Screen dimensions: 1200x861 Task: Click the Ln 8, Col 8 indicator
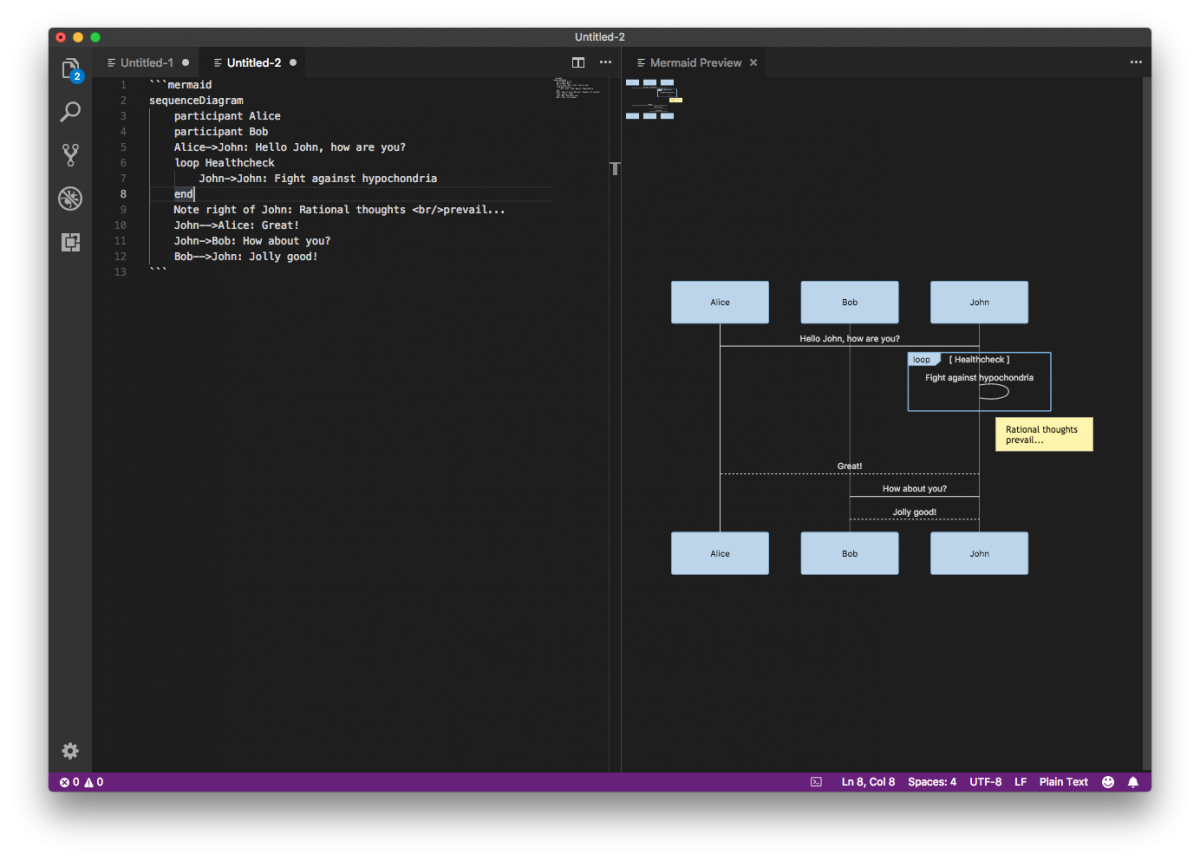coord(868,782)
